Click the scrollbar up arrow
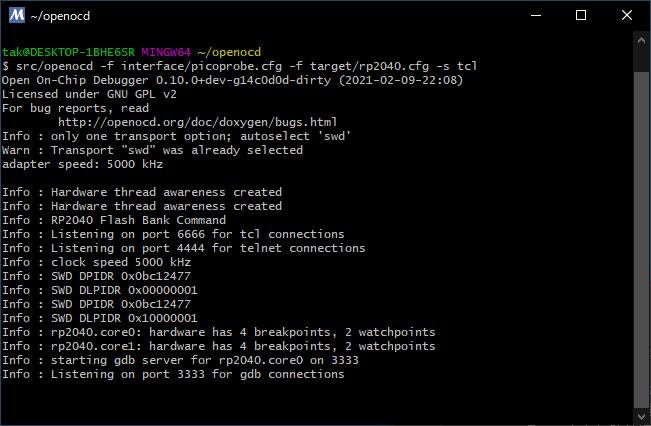This screenshot has height=426, width=651. (x=641, y=40)
